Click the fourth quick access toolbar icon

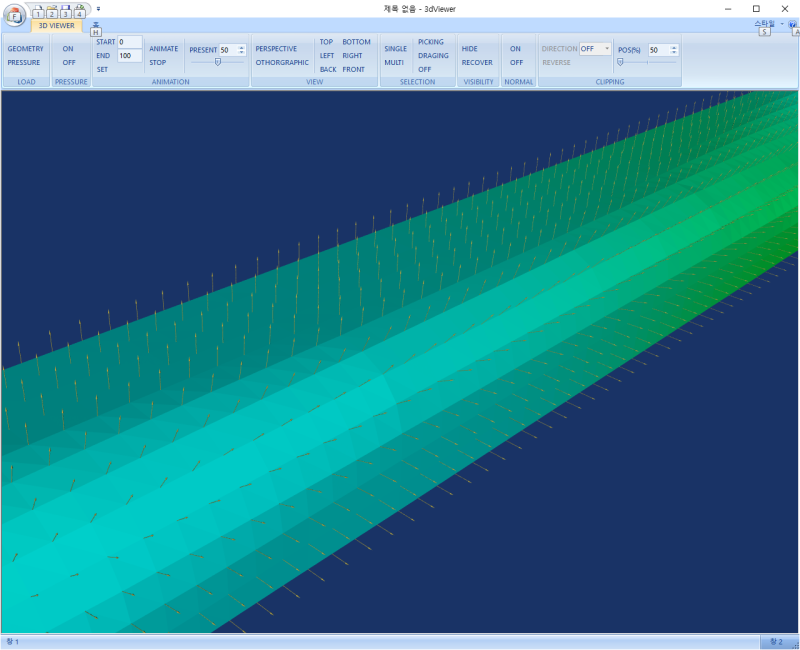click(79, 11)
